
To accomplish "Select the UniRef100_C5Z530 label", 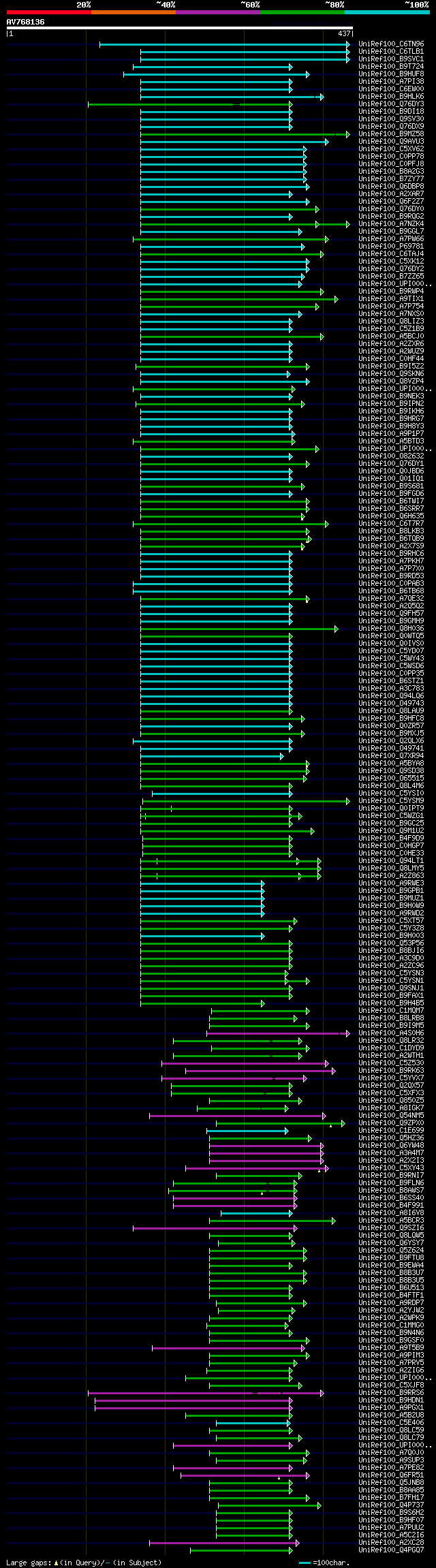I will coord(391,1063).
